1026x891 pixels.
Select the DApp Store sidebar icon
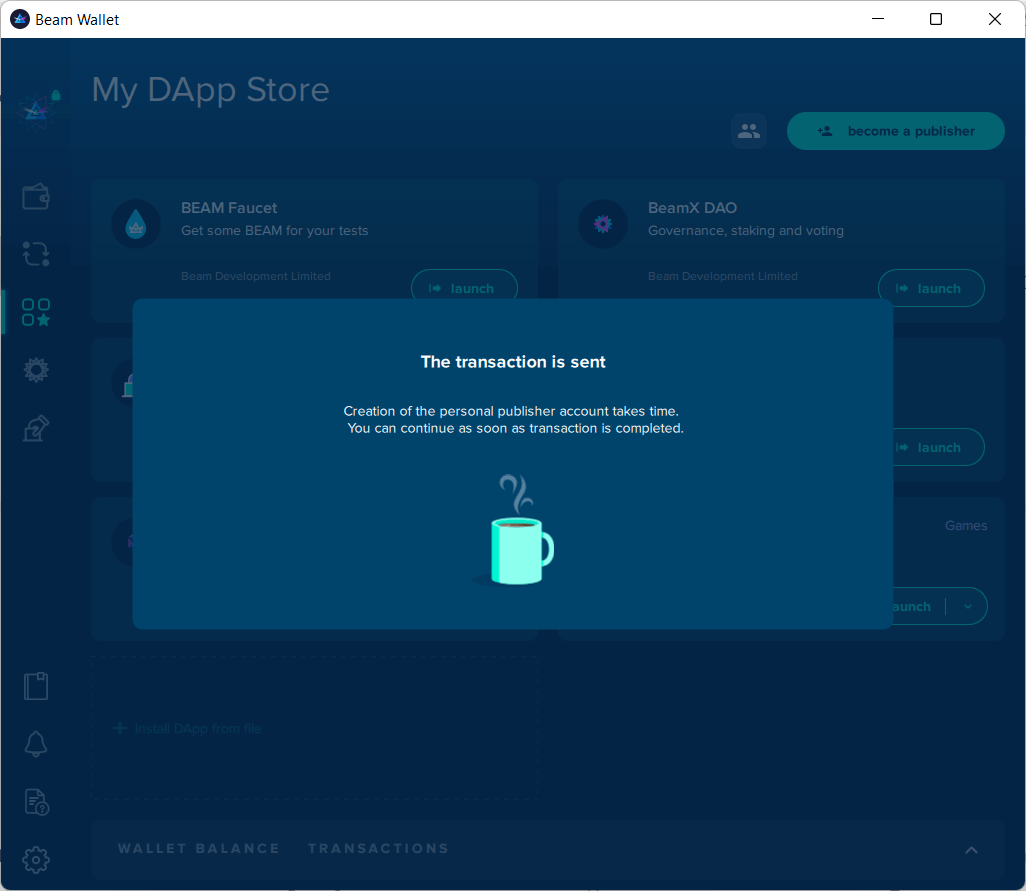36,312
